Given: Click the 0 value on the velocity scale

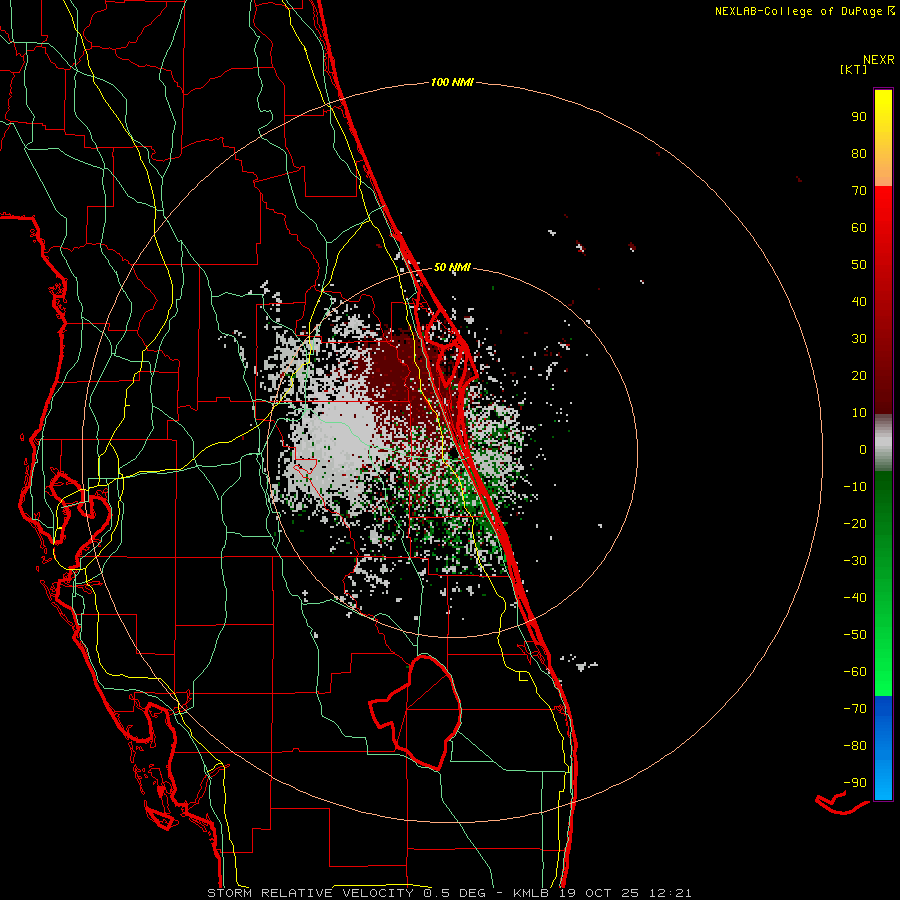Looking at the screenshot, I should 863,450.
